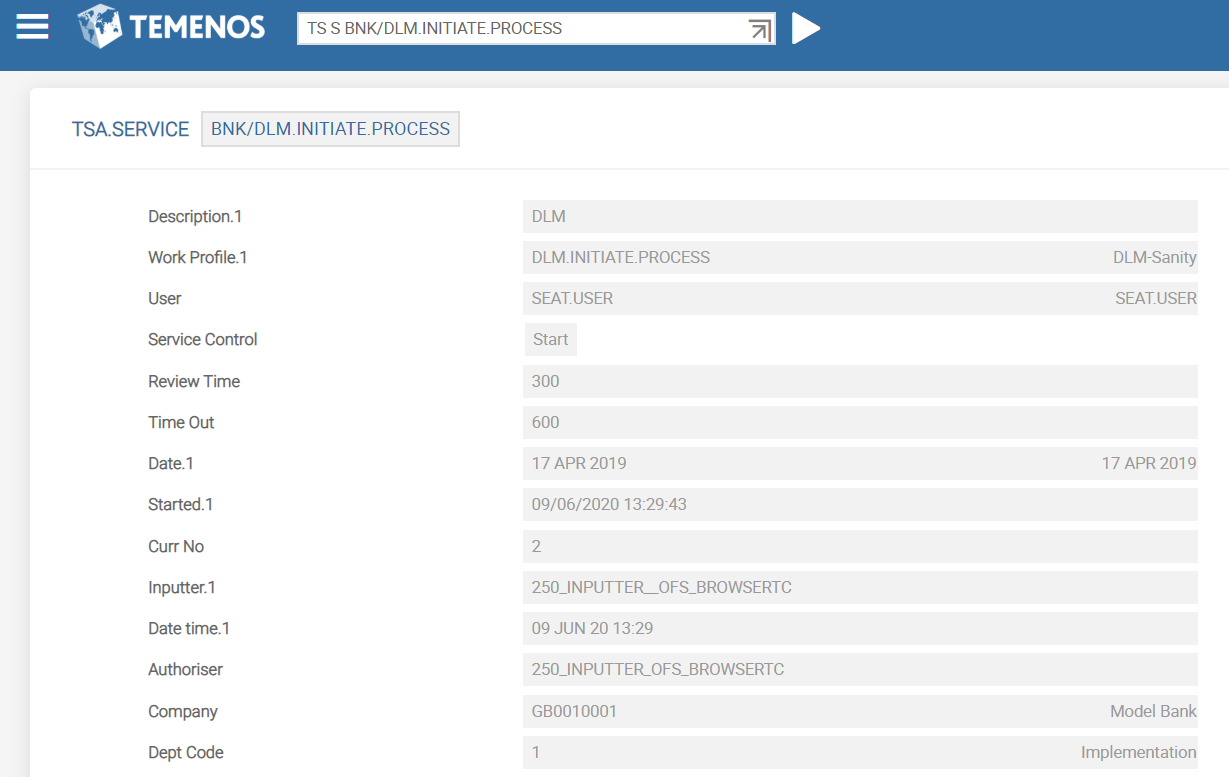Click the Temenos globe logo
The image size is (1229, 777).
(x=100, y=27)
